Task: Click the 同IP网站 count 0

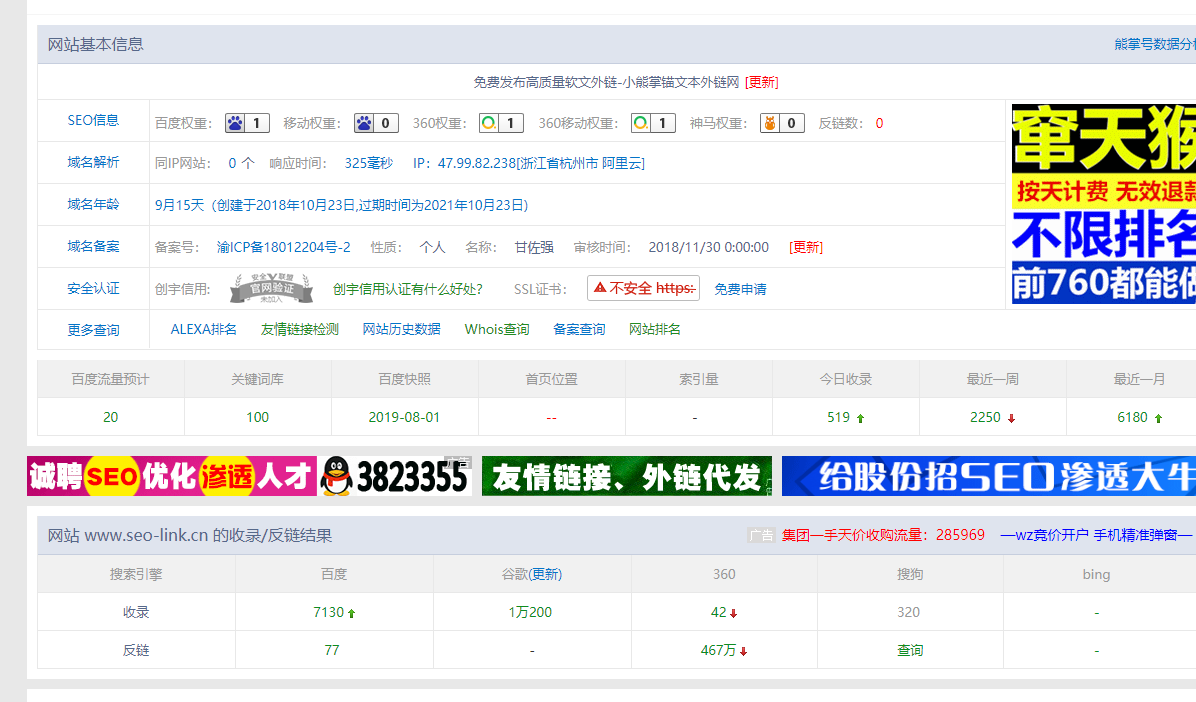Action: click(x=233, y=163)
